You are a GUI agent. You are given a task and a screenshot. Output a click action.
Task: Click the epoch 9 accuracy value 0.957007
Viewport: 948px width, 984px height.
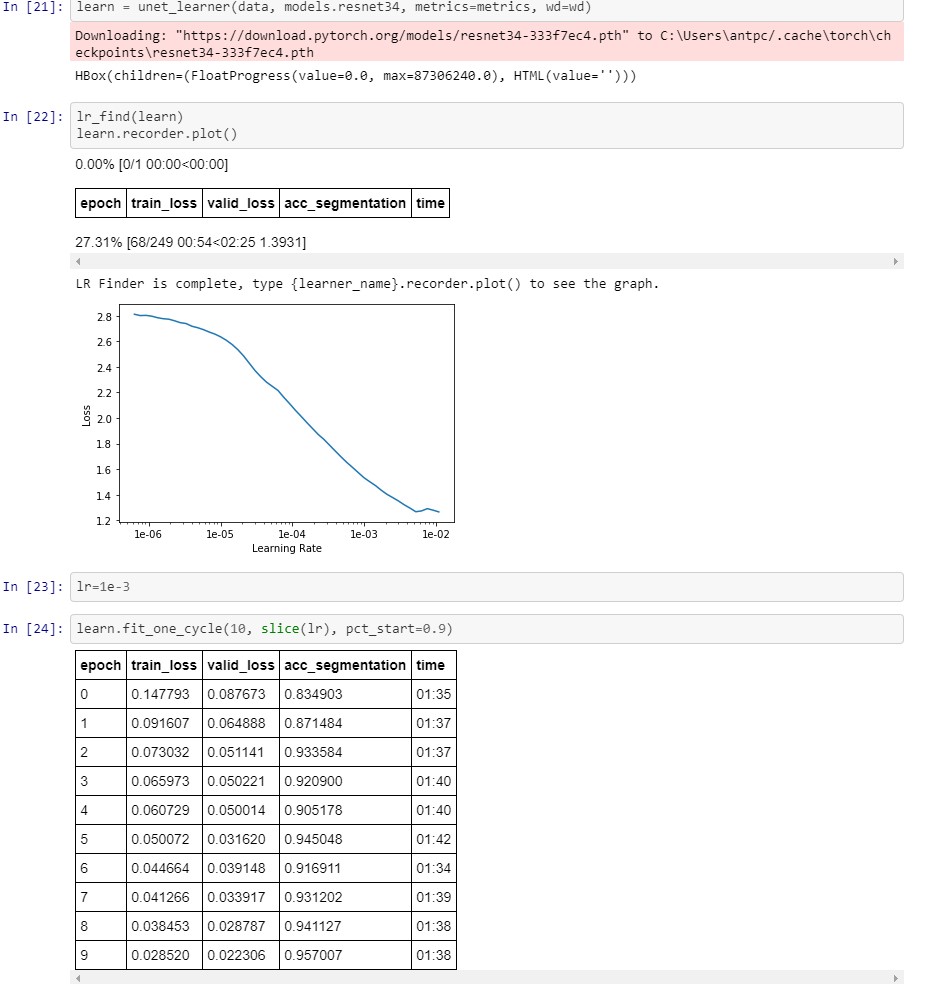313,955
